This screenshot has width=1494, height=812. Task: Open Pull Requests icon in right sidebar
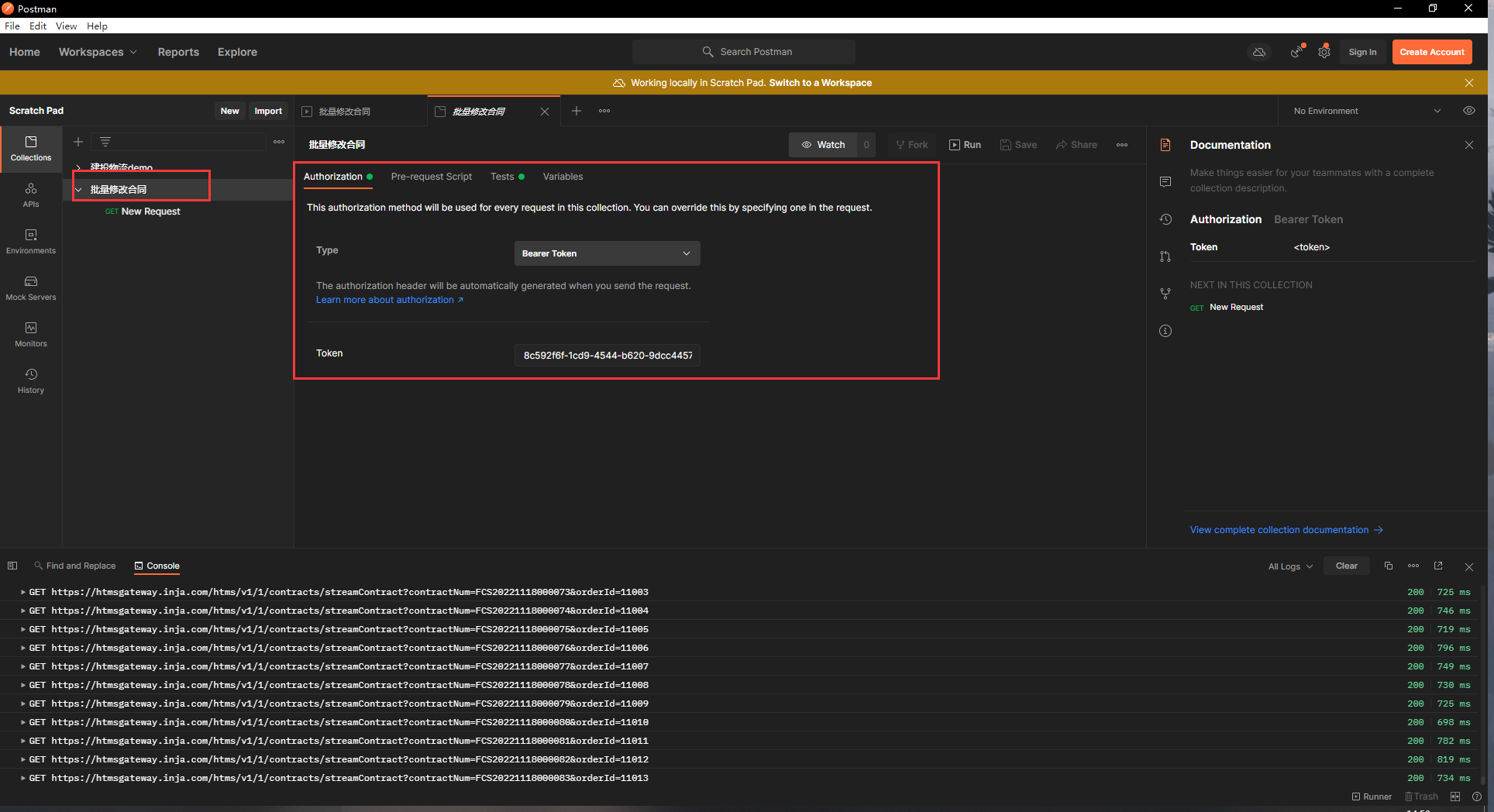tap(1165, 256)
